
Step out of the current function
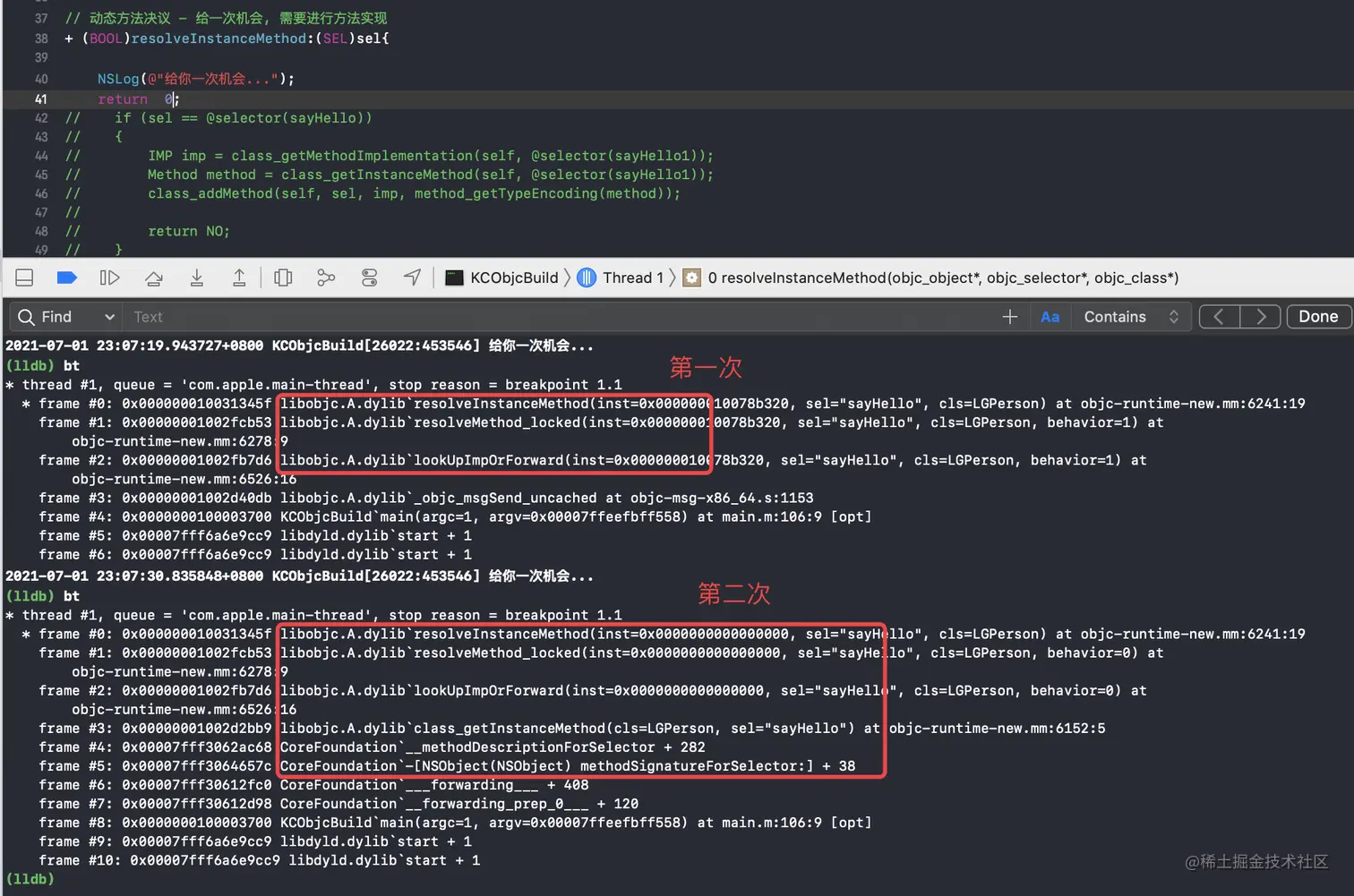(x=239, y=277)
